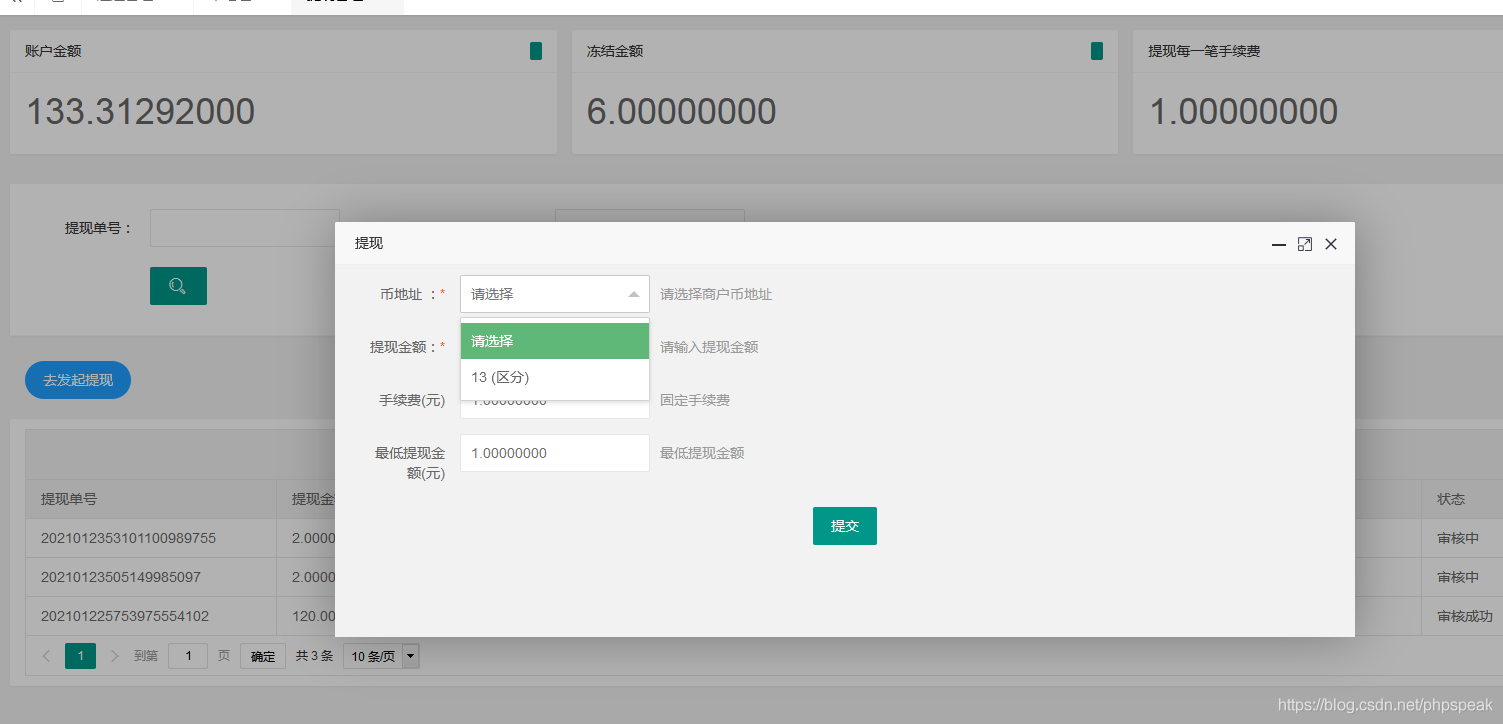Click the account amount 133.31292000

tap(140, 111)
